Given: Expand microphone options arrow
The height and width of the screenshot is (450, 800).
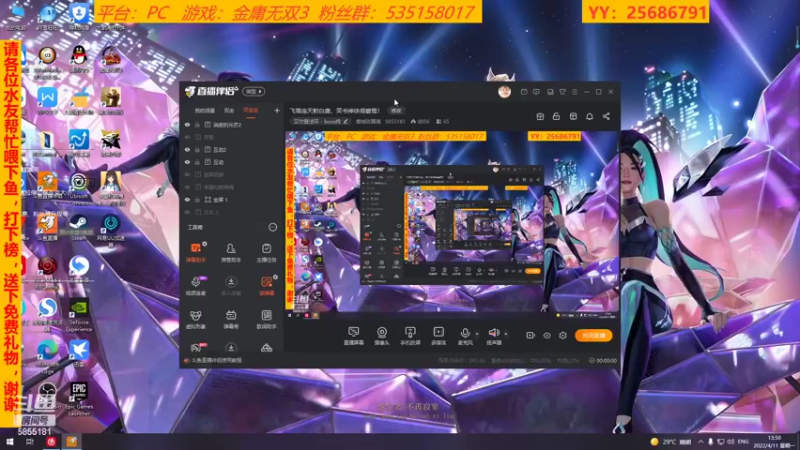Looking at the screenshot, I should 477,334.
